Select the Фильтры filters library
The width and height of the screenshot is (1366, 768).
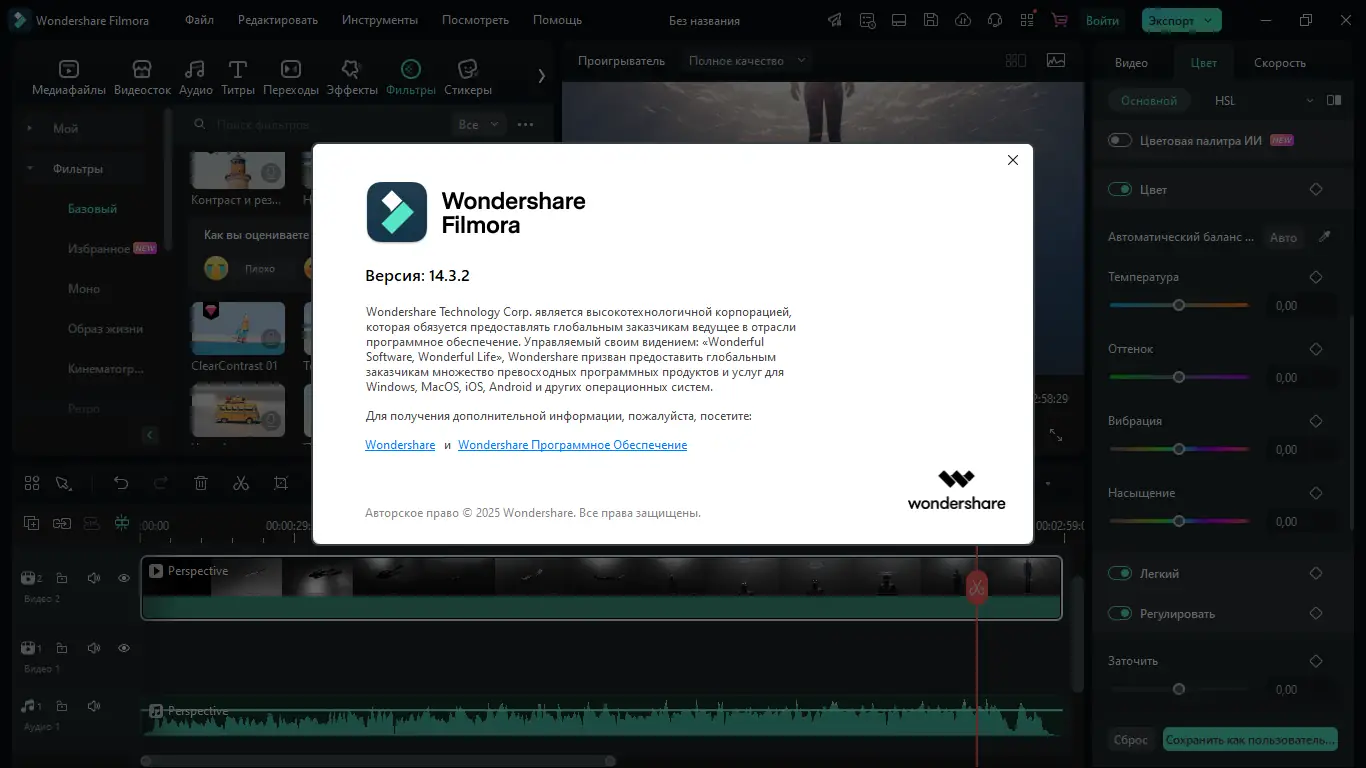pyautogui.click(x=411, y=77)
